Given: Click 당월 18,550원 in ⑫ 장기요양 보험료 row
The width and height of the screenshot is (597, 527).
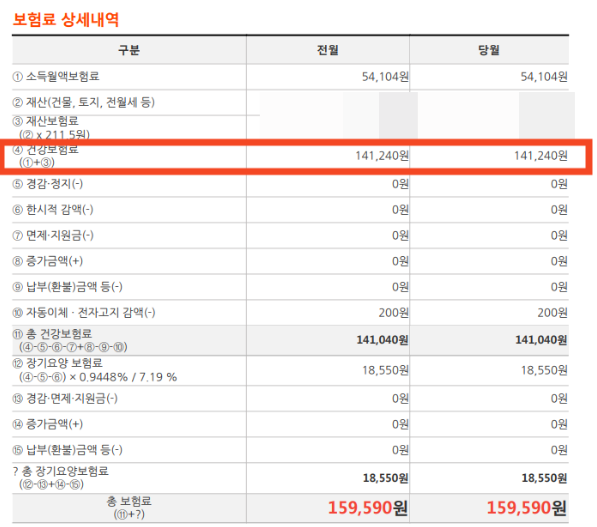Looking at the screenshot, I should [x=544, y=370].
